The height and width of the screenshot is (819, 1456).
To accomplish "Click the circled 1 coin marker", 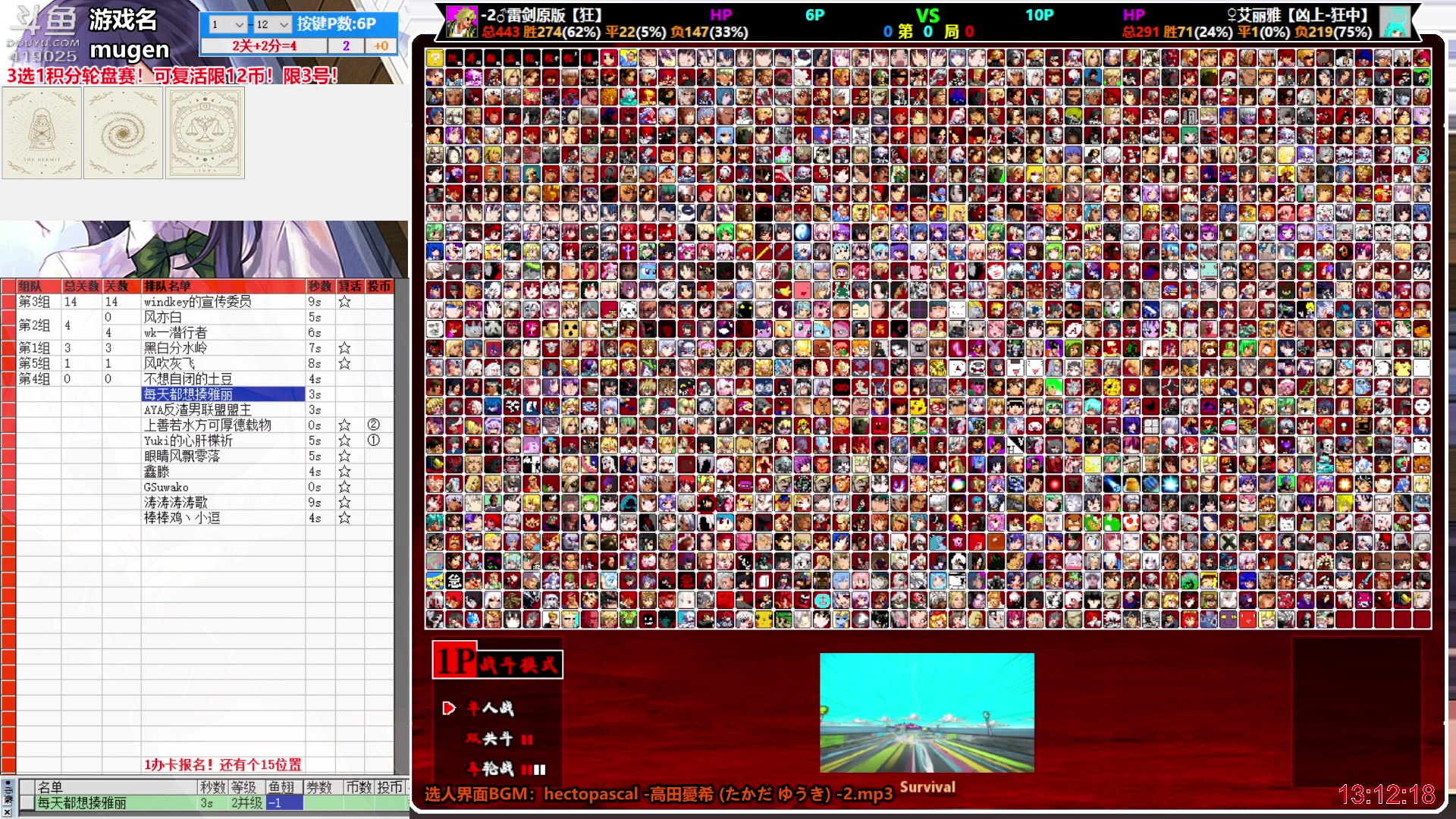I will 374,441.
